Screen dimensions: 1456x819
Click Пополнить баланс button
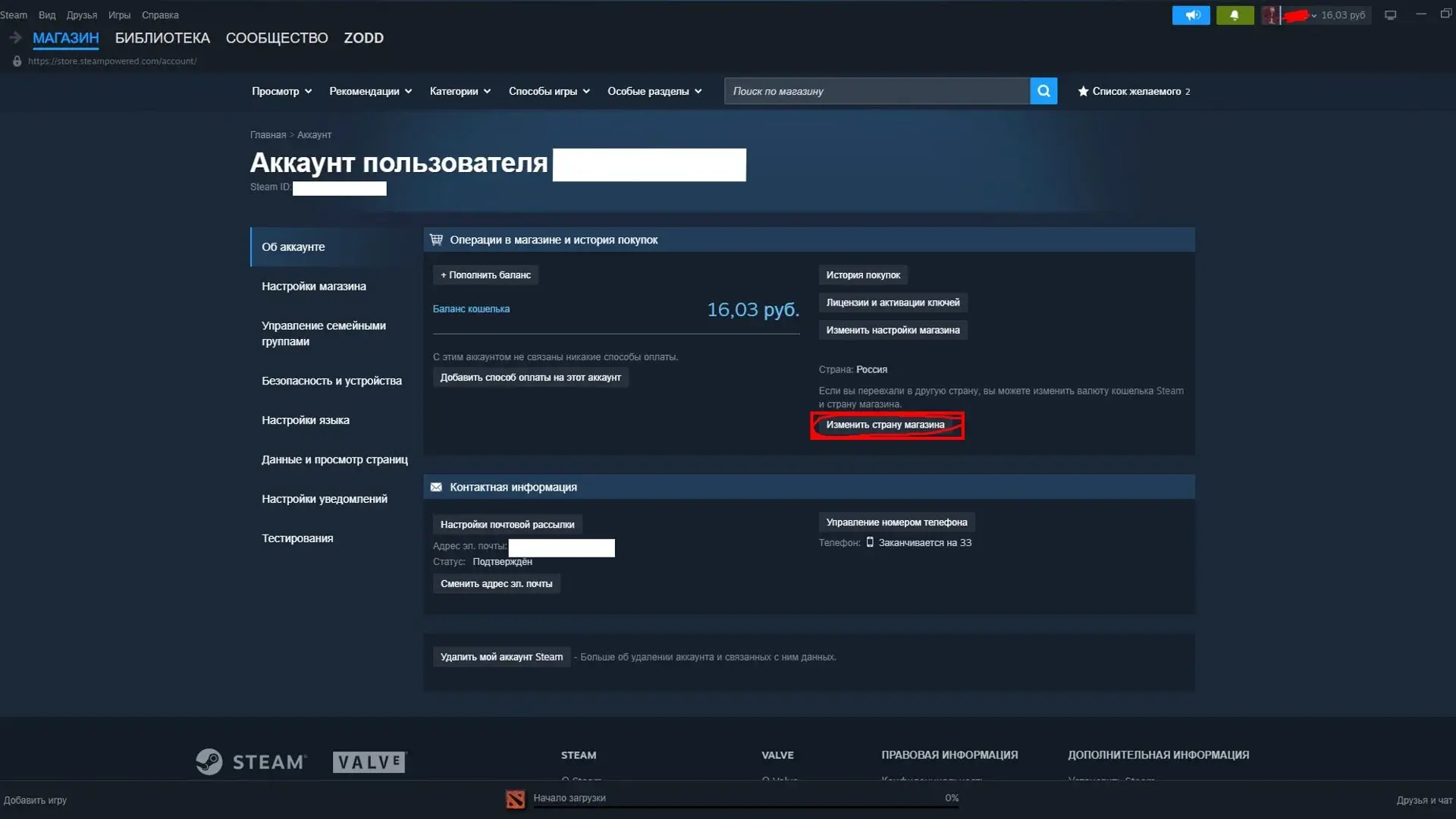coord(485,275)
